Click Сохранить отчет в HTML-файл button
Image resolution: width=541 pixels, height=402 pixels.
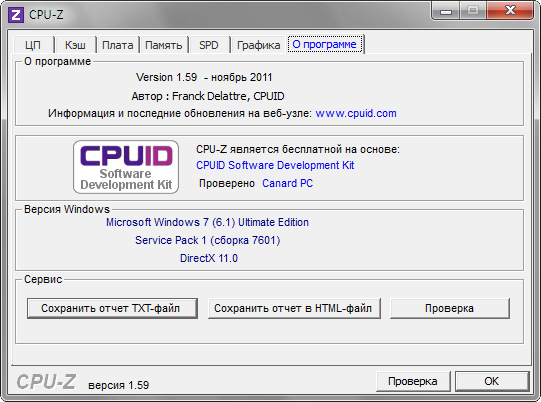click(294, 308)
